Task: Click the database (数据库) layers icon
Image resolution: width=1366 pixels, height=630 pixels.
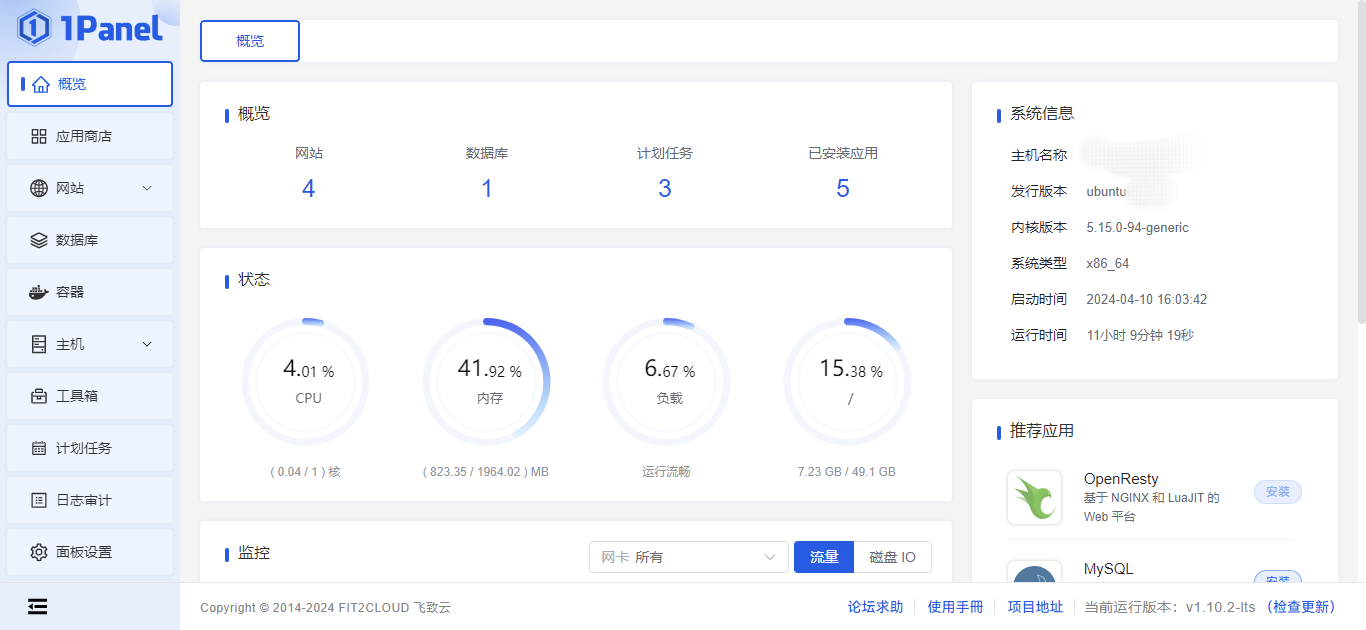Action: (x=39, y=240)
